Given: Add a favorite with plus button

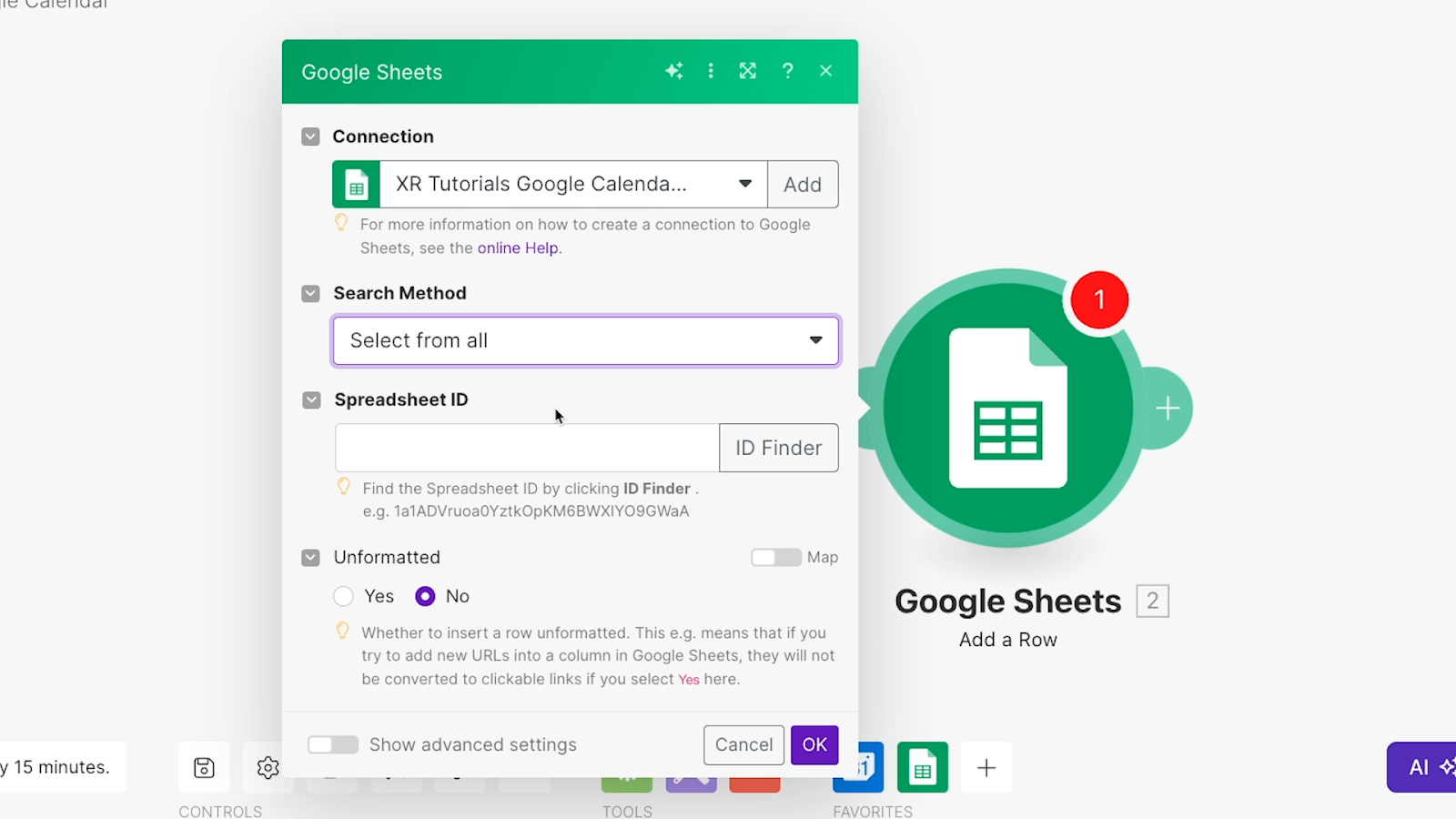Looking at the screenshot, I should pyautogui.click(x=986, y=767).
